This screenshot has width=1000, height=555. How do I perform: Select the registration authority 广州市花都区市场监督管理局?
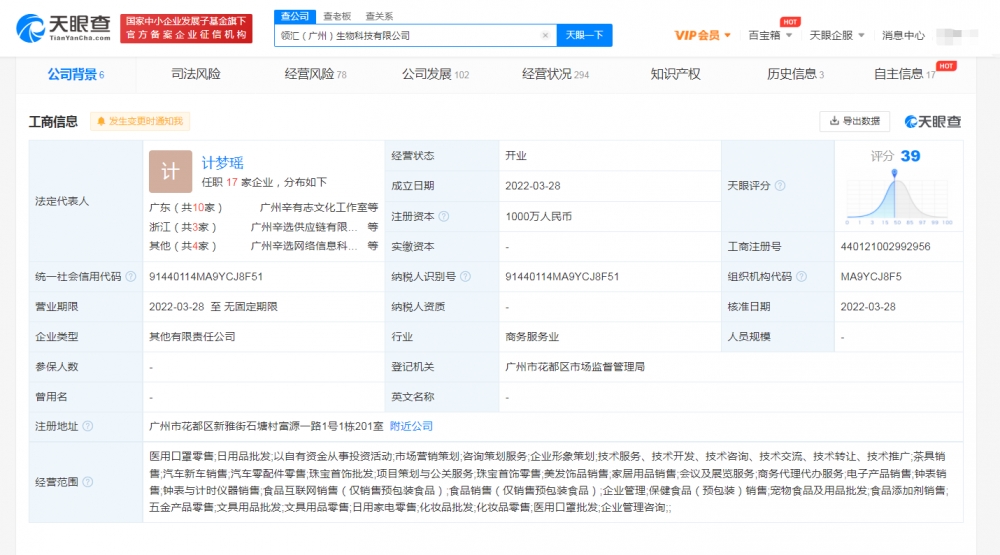[575, 367]
